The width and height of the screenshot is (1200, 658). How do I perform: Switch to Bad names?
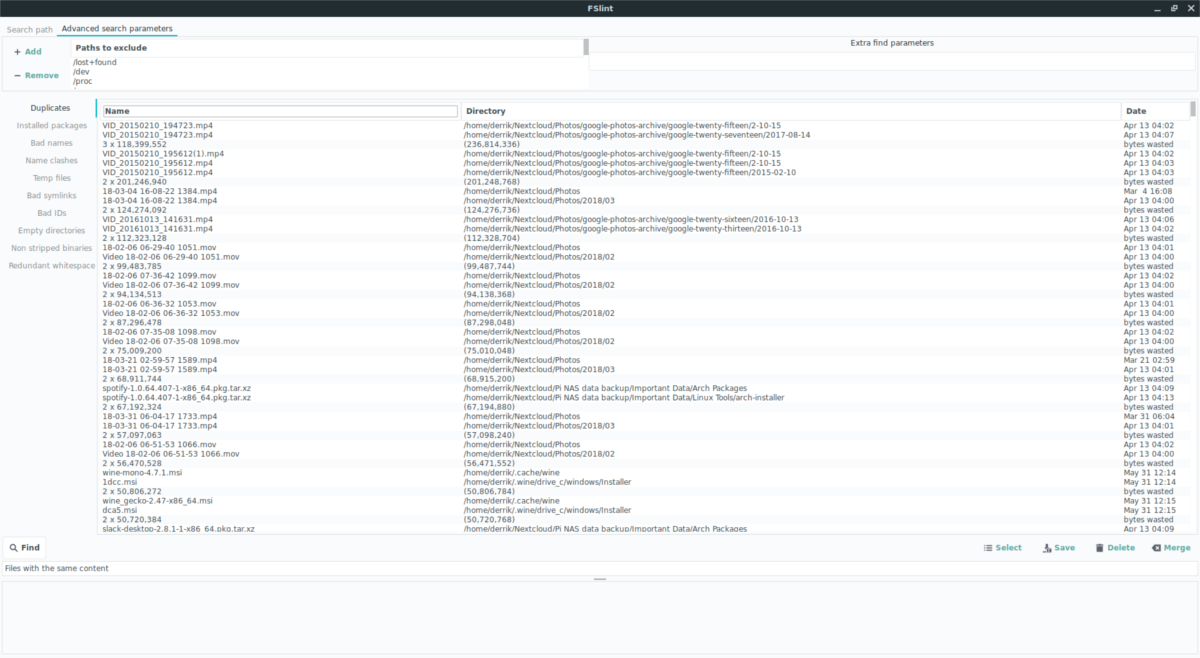pos(52,143)
